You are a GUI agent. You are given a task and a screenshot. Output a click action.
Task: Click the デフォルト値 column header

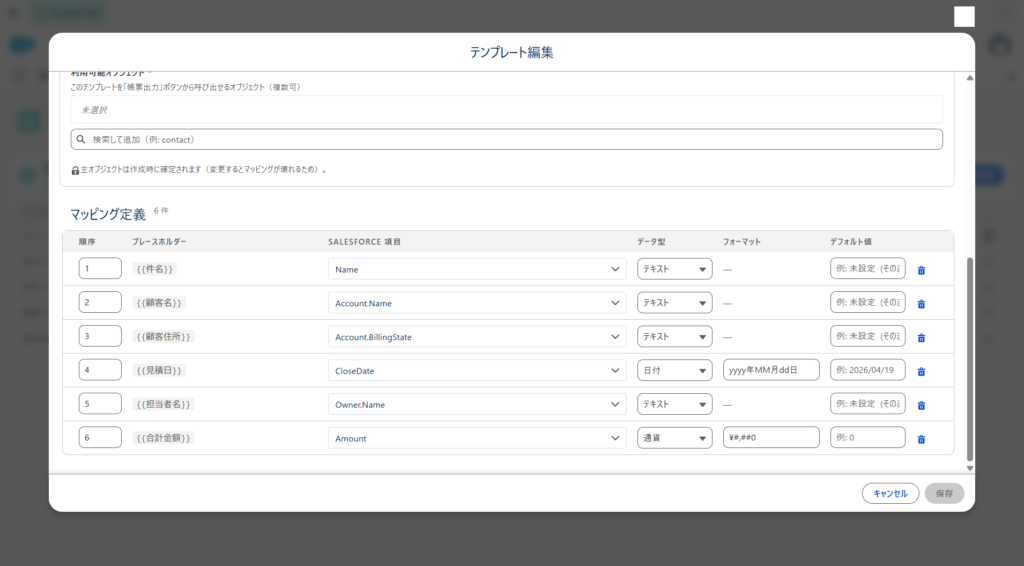[851, 242]
